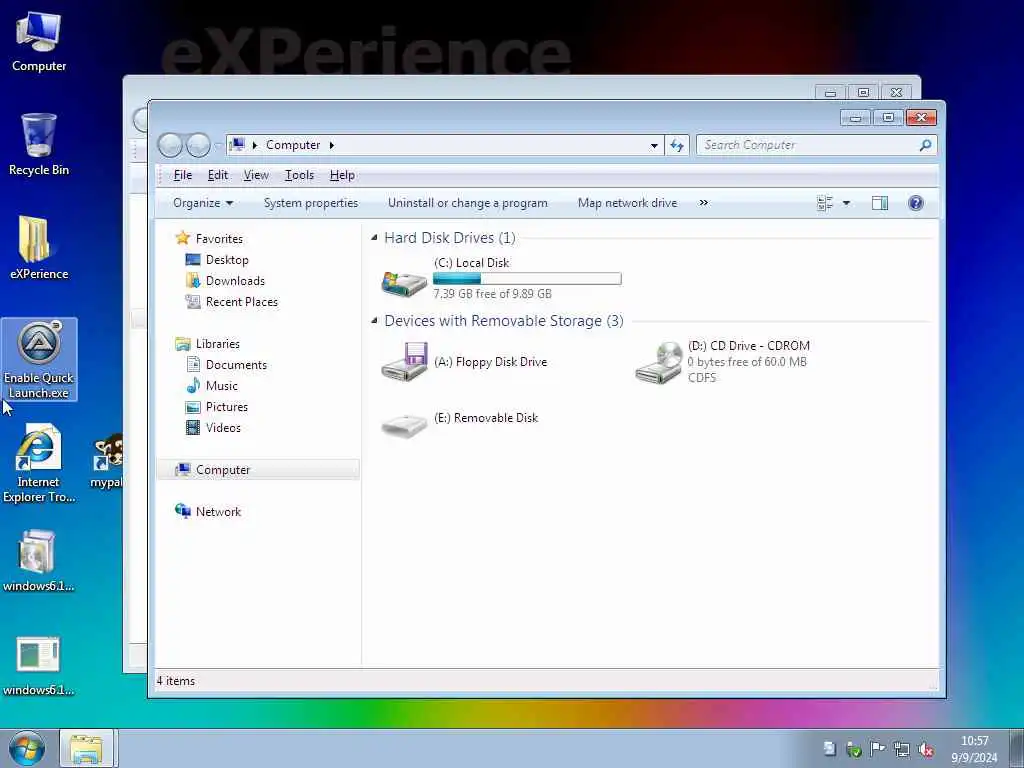Click the Forward navigation button
1024x768 pixels.
(198, 145)
